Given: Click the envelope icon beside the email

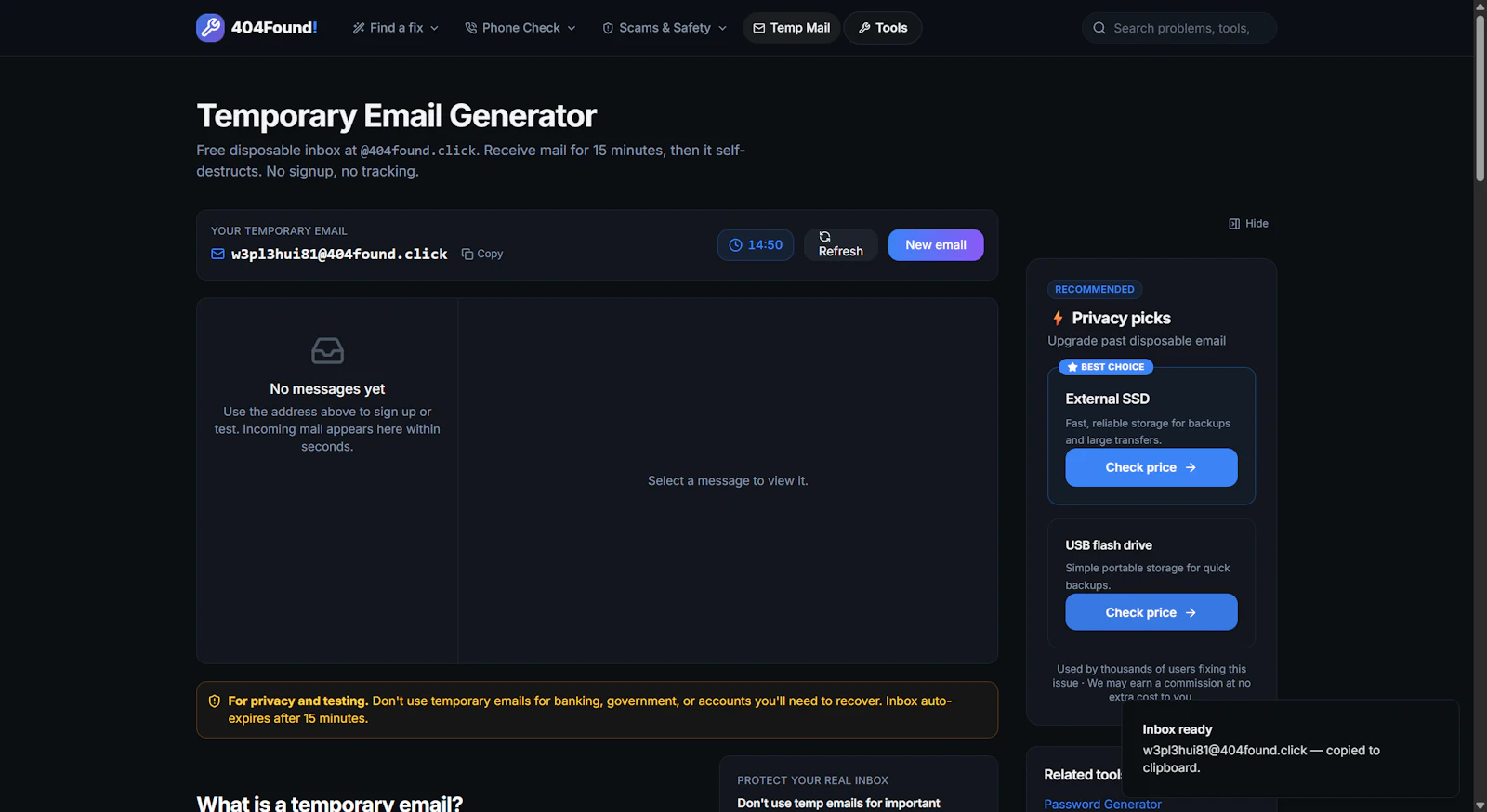Looking at the screenshot, I should (217, 254).
